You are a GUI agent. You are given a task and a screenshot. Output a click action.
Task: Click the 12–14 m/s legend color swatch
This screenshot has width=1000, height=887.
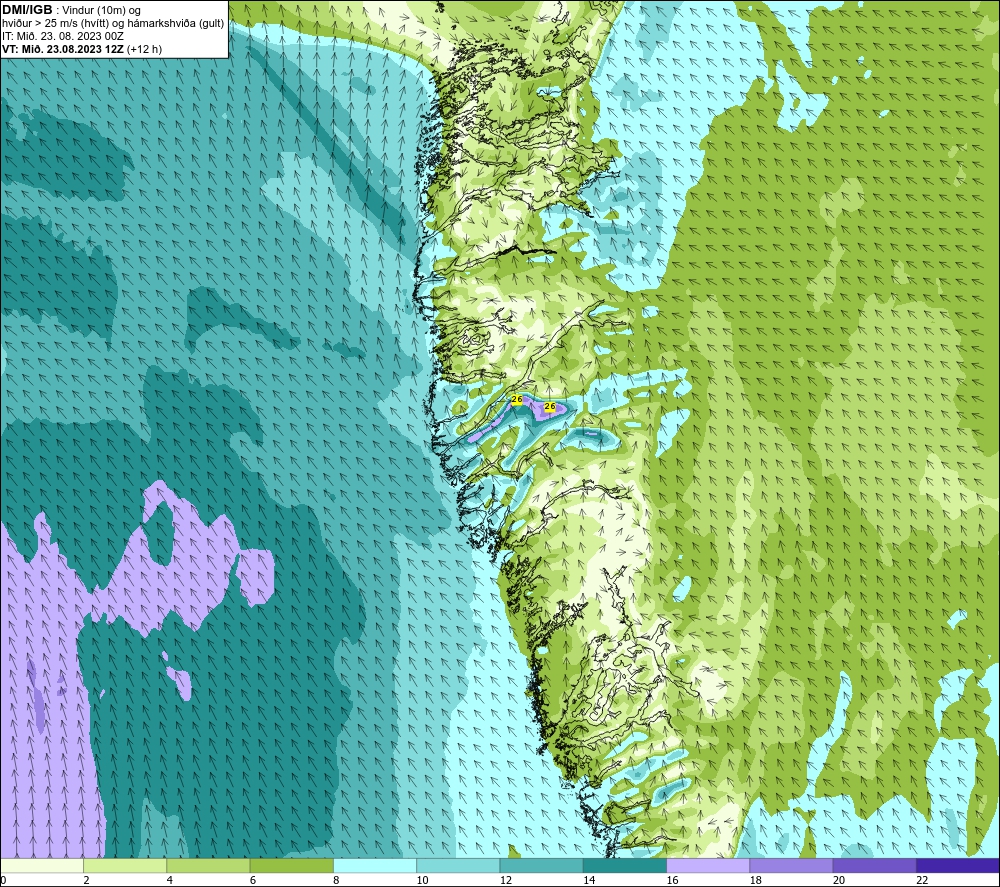[x=541, y=865]
